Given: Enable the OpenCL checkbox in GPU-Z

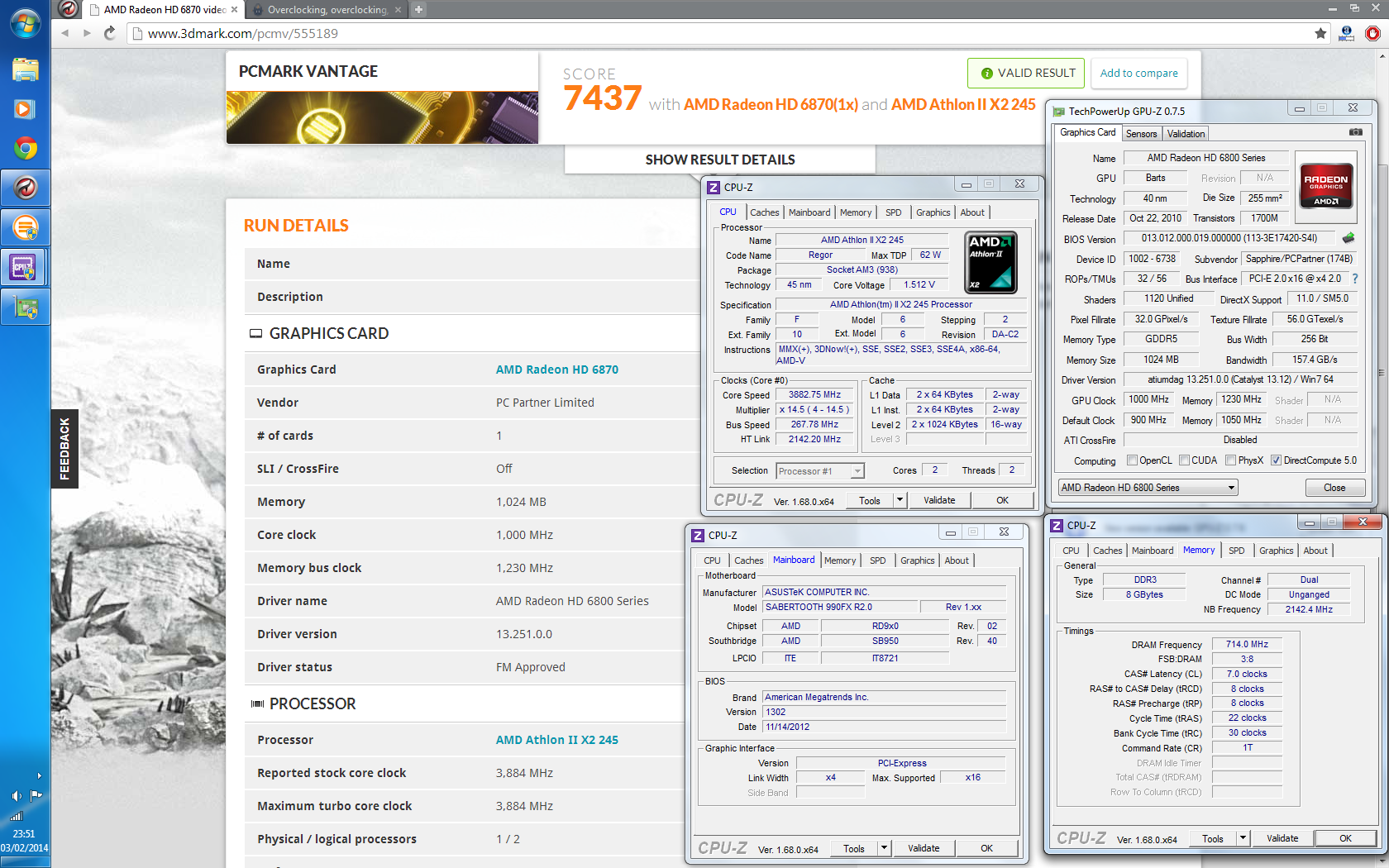Looking at the screenshot, I should (x=1132, y=460).
